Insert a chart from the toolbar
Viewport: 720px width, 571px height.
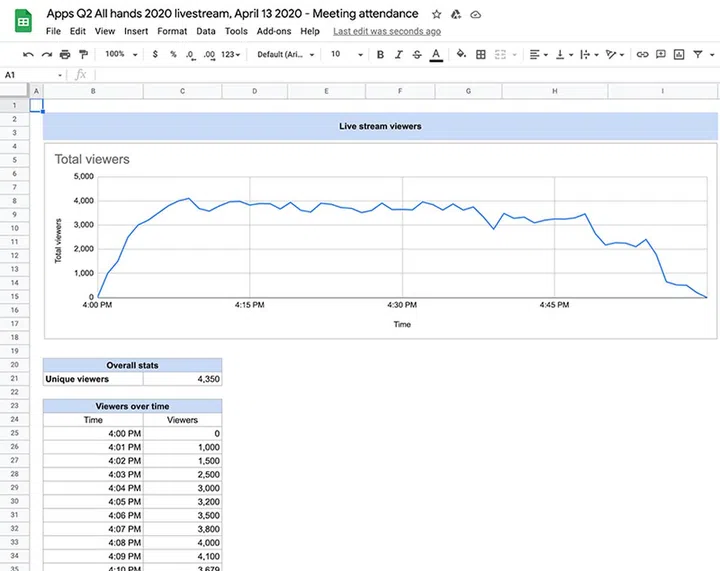(x=679, y=54)
